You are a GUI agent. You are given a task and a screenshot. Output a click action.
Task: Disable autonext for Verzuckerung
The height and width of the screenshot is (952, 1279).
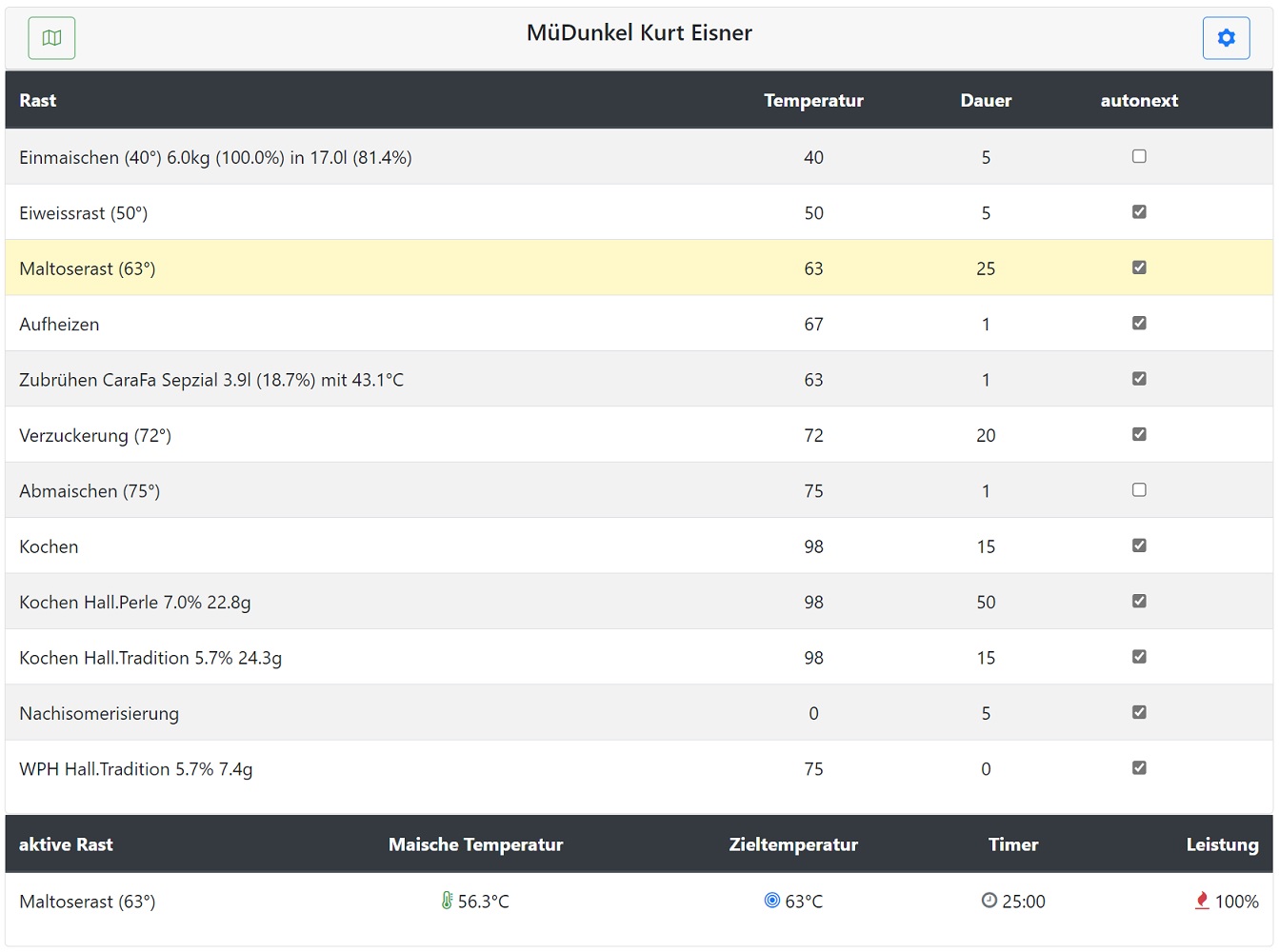(1139, 434)
